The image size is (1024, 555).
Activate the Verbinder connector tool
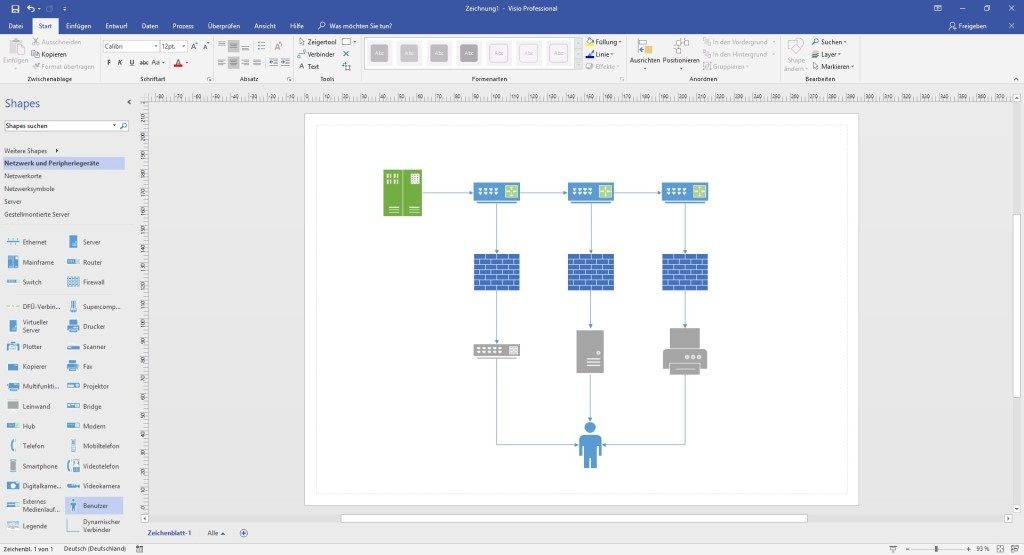317,54
